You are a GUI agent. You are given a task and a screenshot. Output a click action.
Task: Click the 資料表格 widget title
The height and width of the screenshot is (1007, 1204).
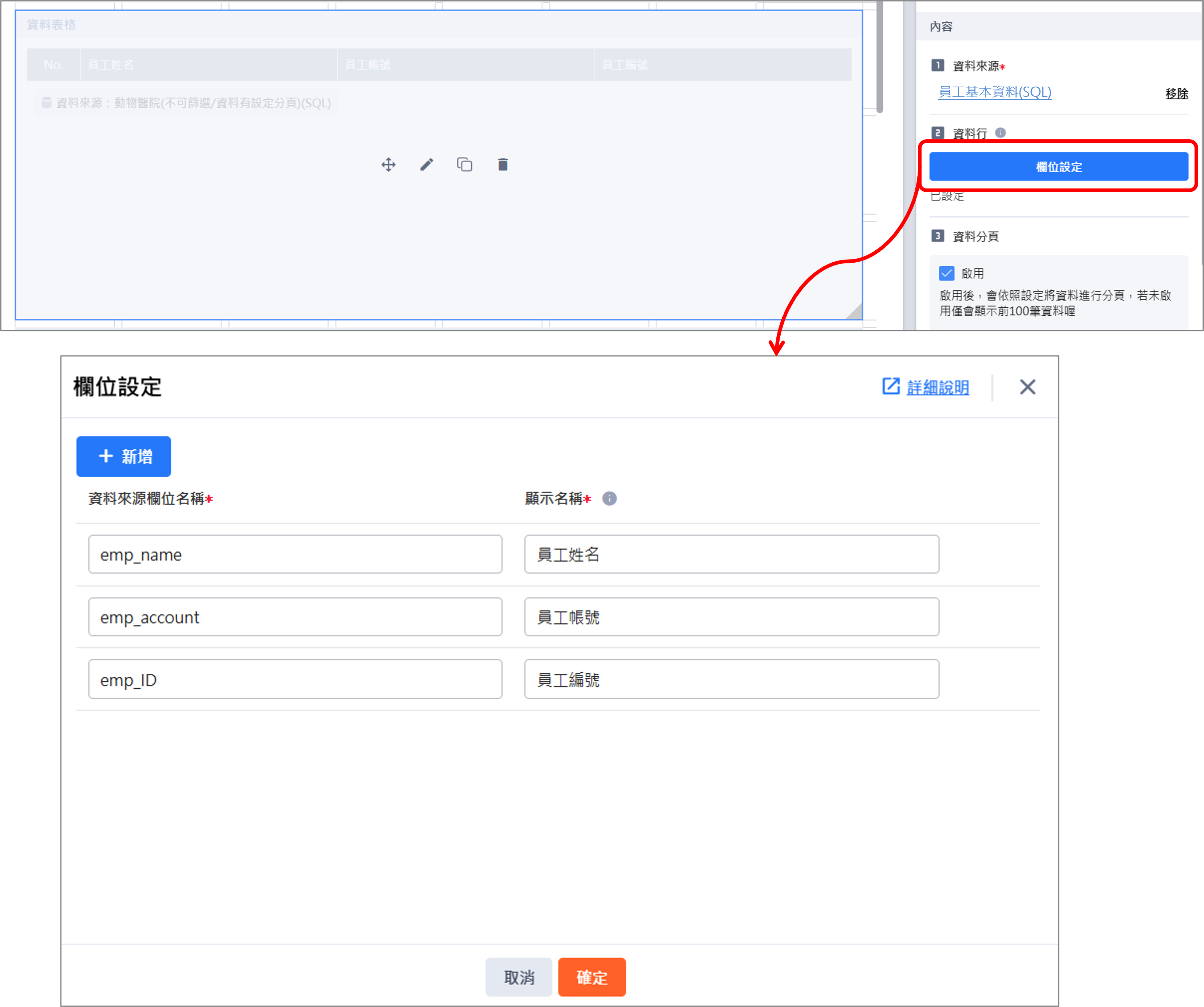point(51,25)
